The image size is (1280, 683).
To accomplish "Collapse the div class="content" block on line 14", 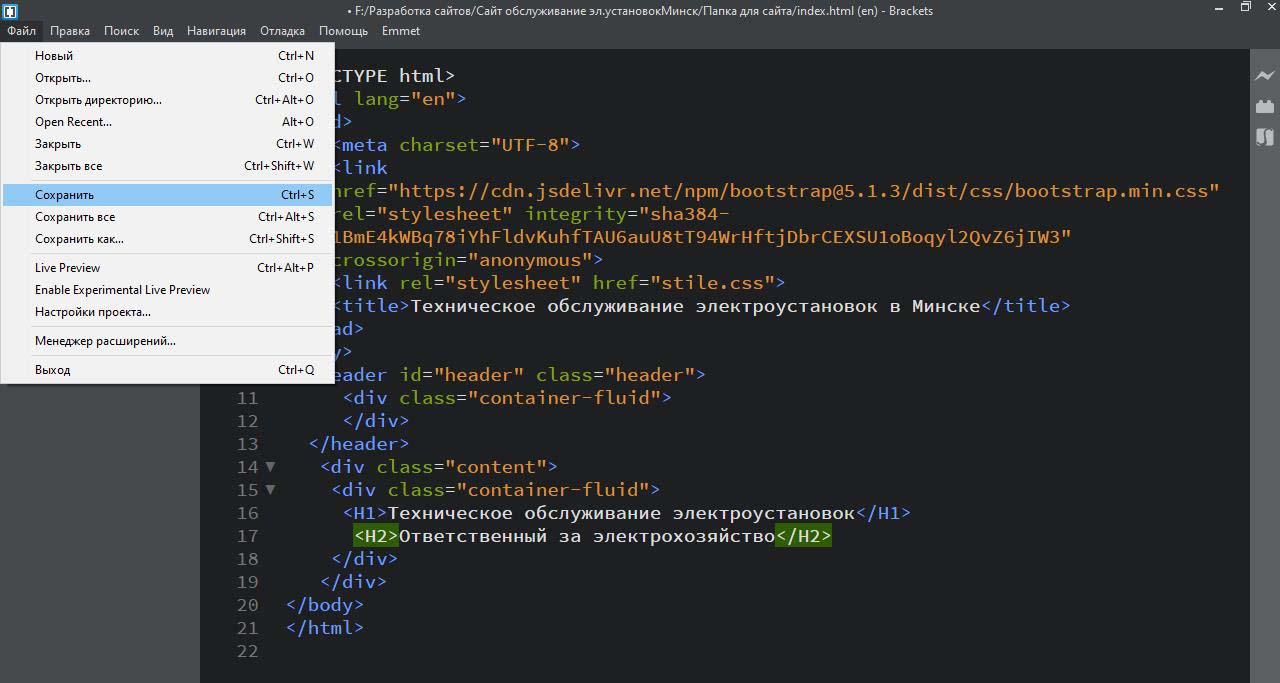I will click(x=270, y=467).
